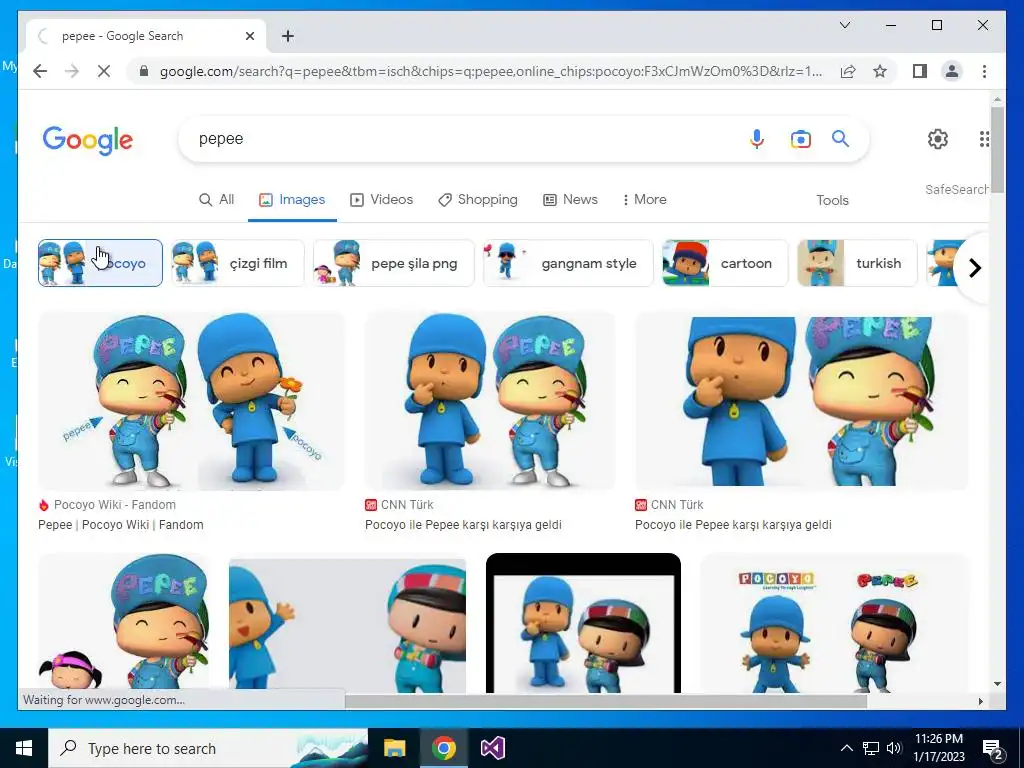Apply the çizgi film filter chip
The height and width of the screenshot is (768, 1024).
(x=238, y=263)
